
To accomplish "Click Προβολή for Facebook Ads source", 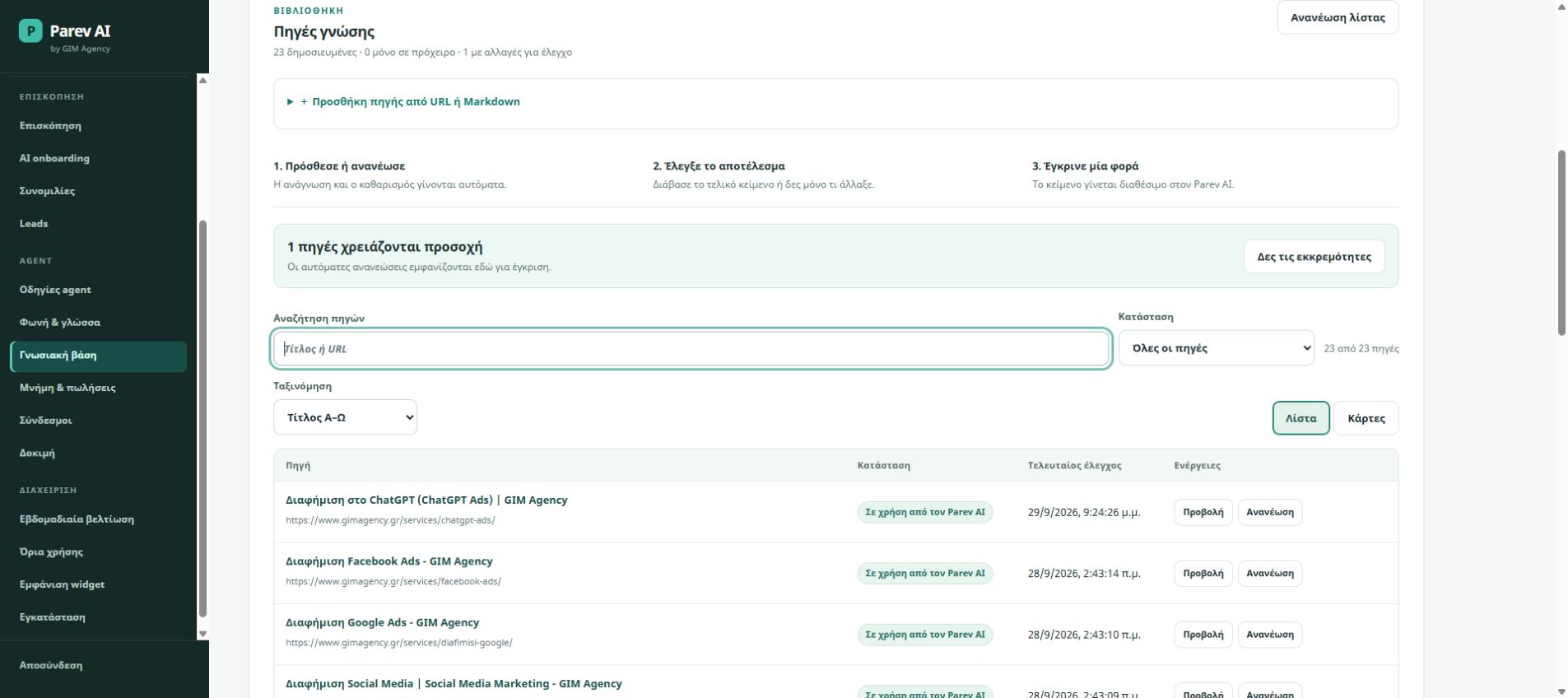I will [1203, 574].
